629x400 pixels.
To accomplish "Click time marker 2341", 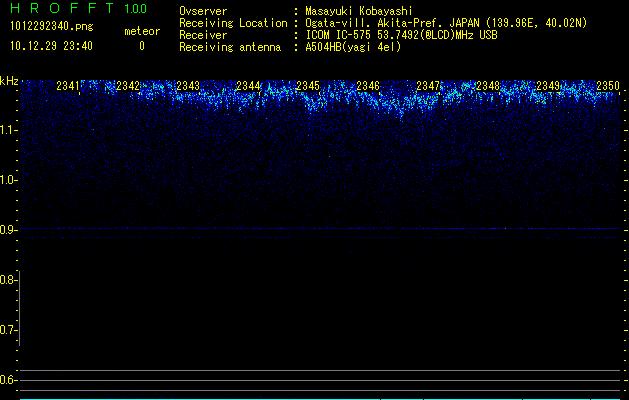I will pos(68,86).
